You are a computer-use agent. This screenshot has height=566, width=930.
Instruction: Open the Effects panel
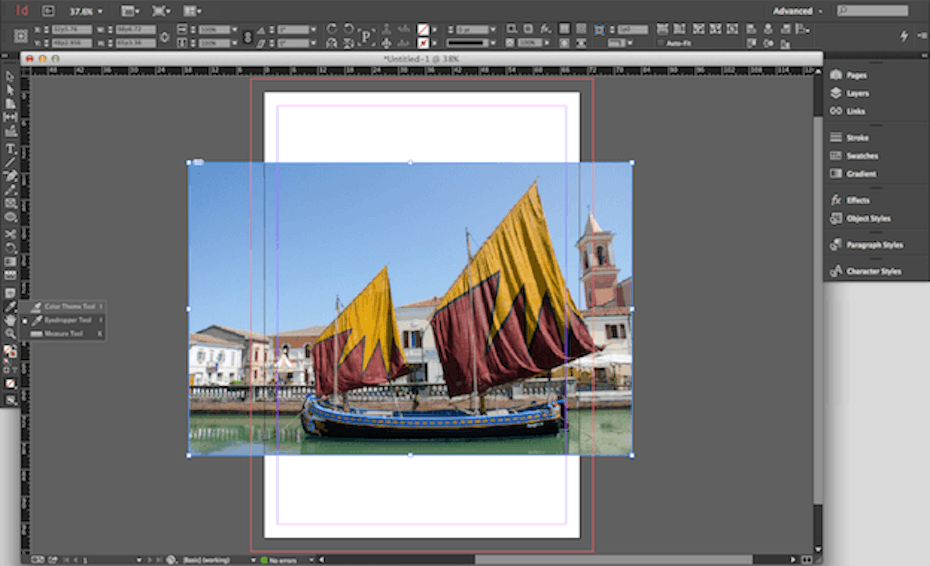click(x=858, y=200)
